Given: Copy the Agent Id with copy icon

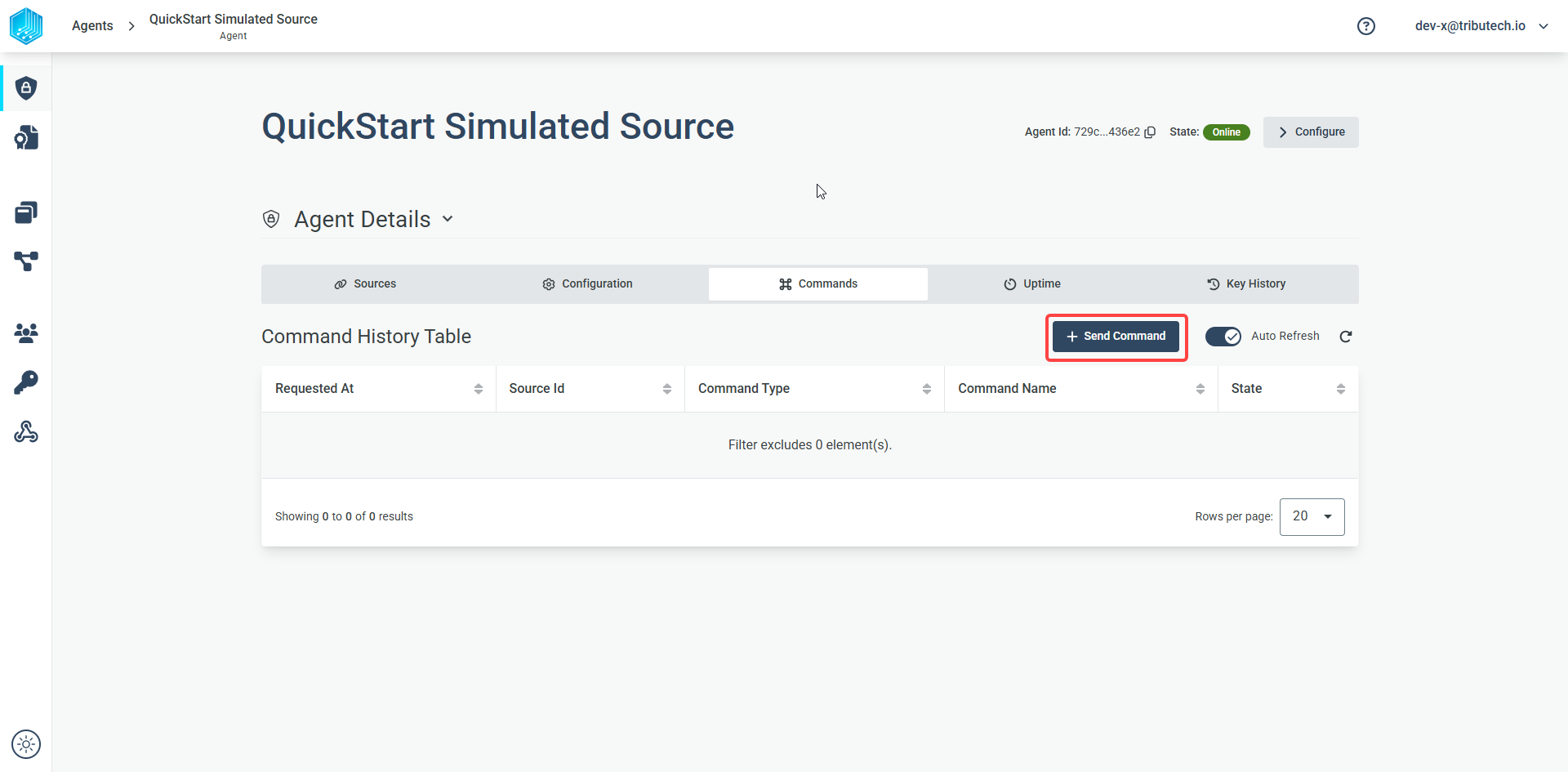Looking at the screenshot, I should tap(1150, 132).
